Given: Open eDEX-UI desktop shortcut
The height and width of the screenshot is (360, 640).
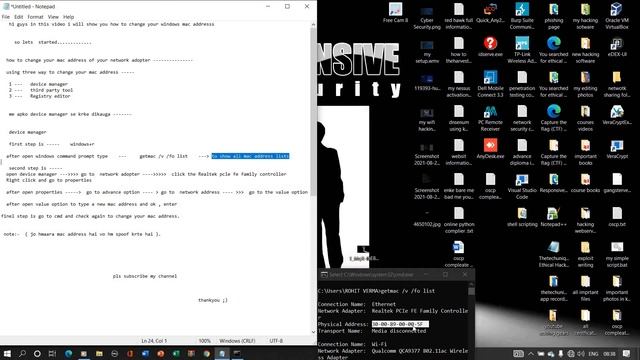Looking at the screenshot, I should [x=617, y=47].
